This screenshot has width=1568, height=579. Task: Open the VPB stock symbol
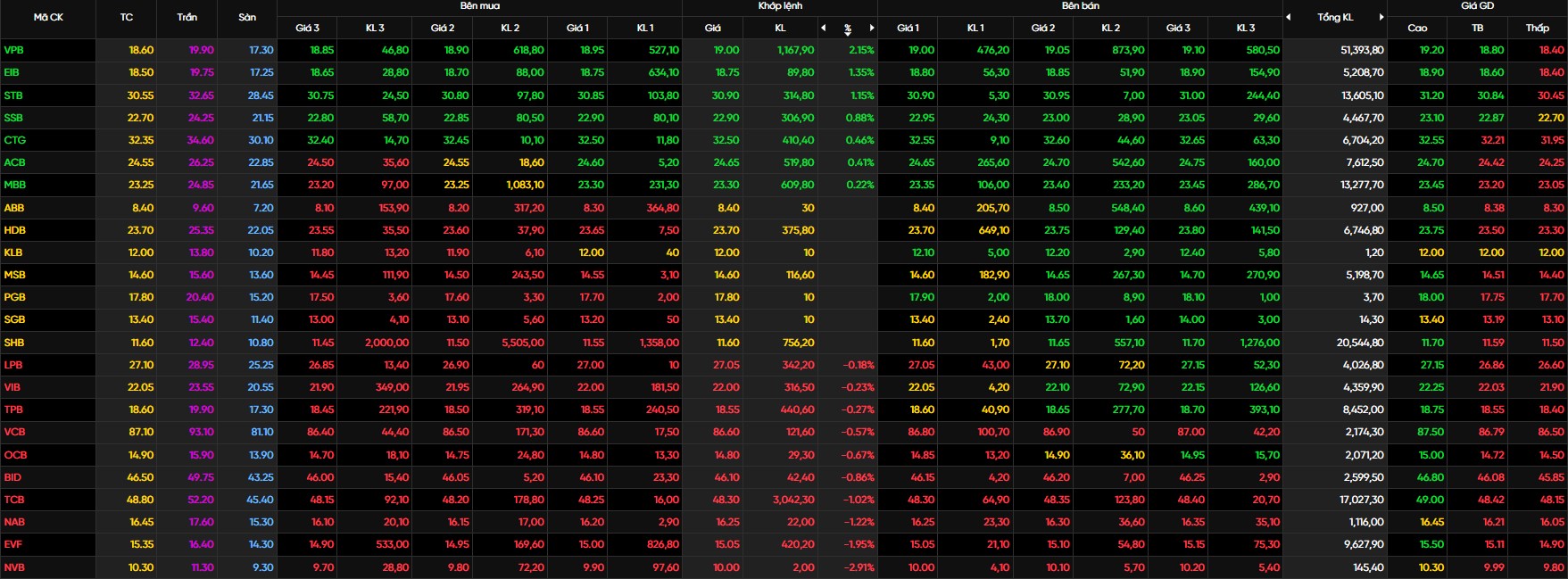pos(13,50)
